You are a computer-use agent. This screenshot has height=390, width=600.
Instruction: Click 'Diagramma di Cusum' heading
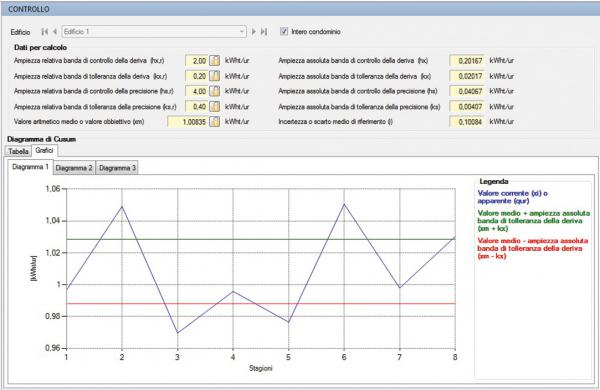click(x=41, y=139)
